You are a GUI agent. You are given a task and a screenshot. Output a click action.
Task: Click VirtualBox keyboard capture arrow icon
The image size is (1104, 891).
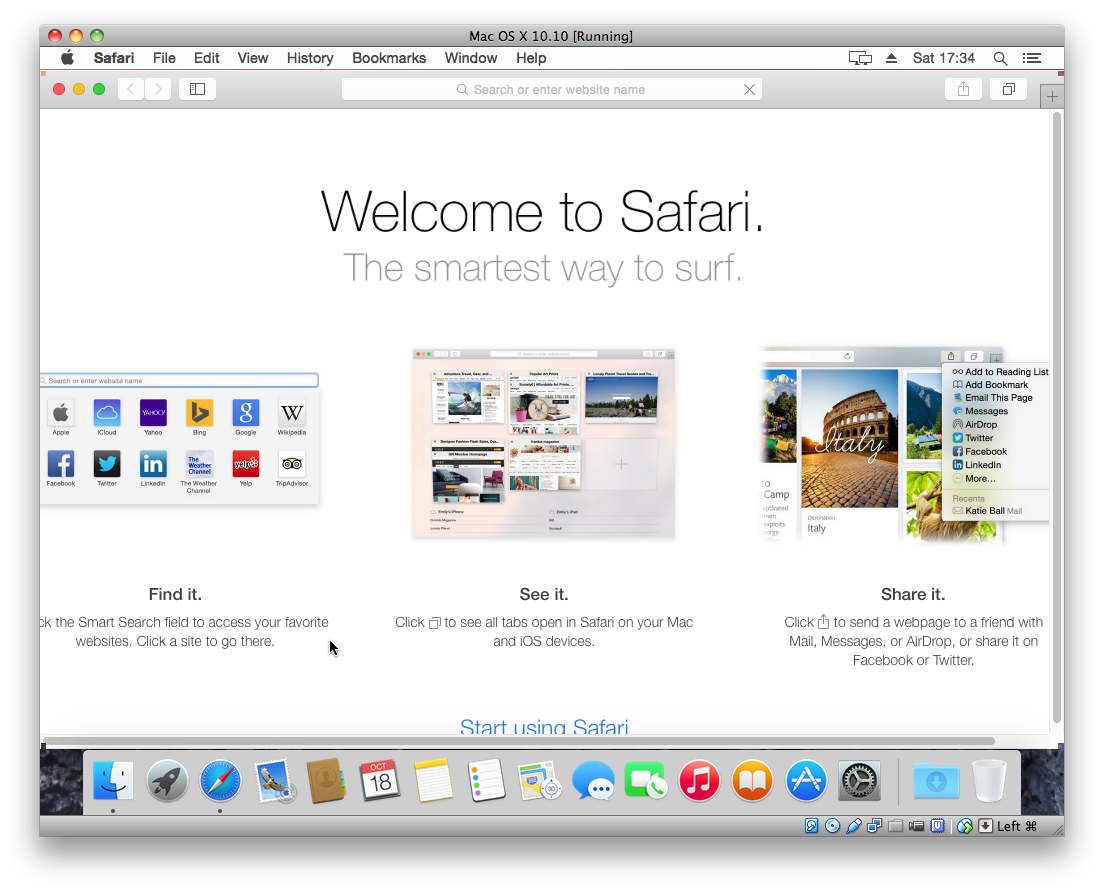(985, 826)
